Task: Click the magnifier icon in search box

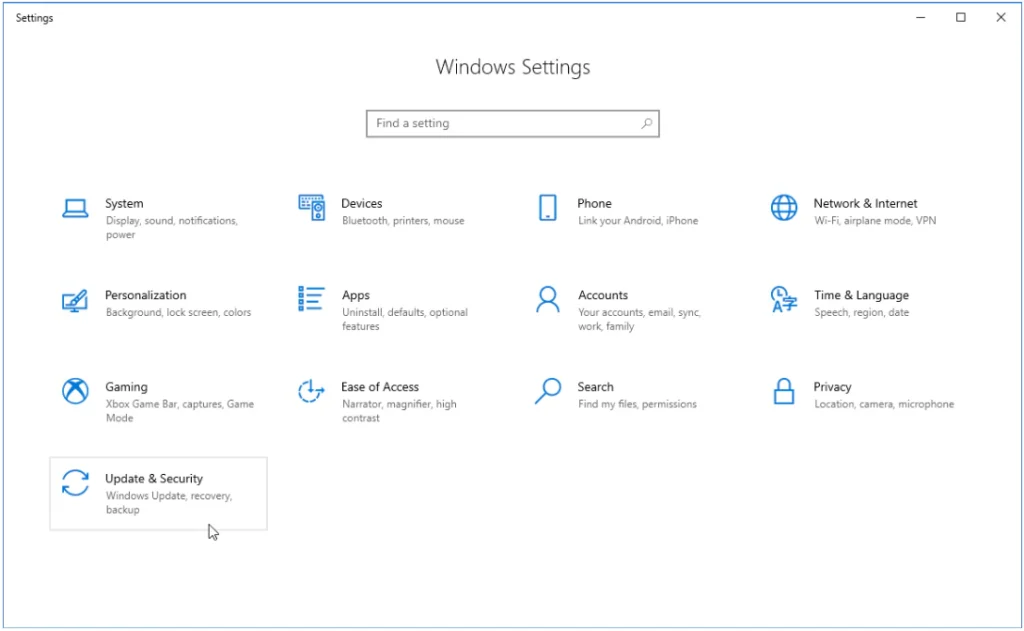Action: [x=647, y=124]
